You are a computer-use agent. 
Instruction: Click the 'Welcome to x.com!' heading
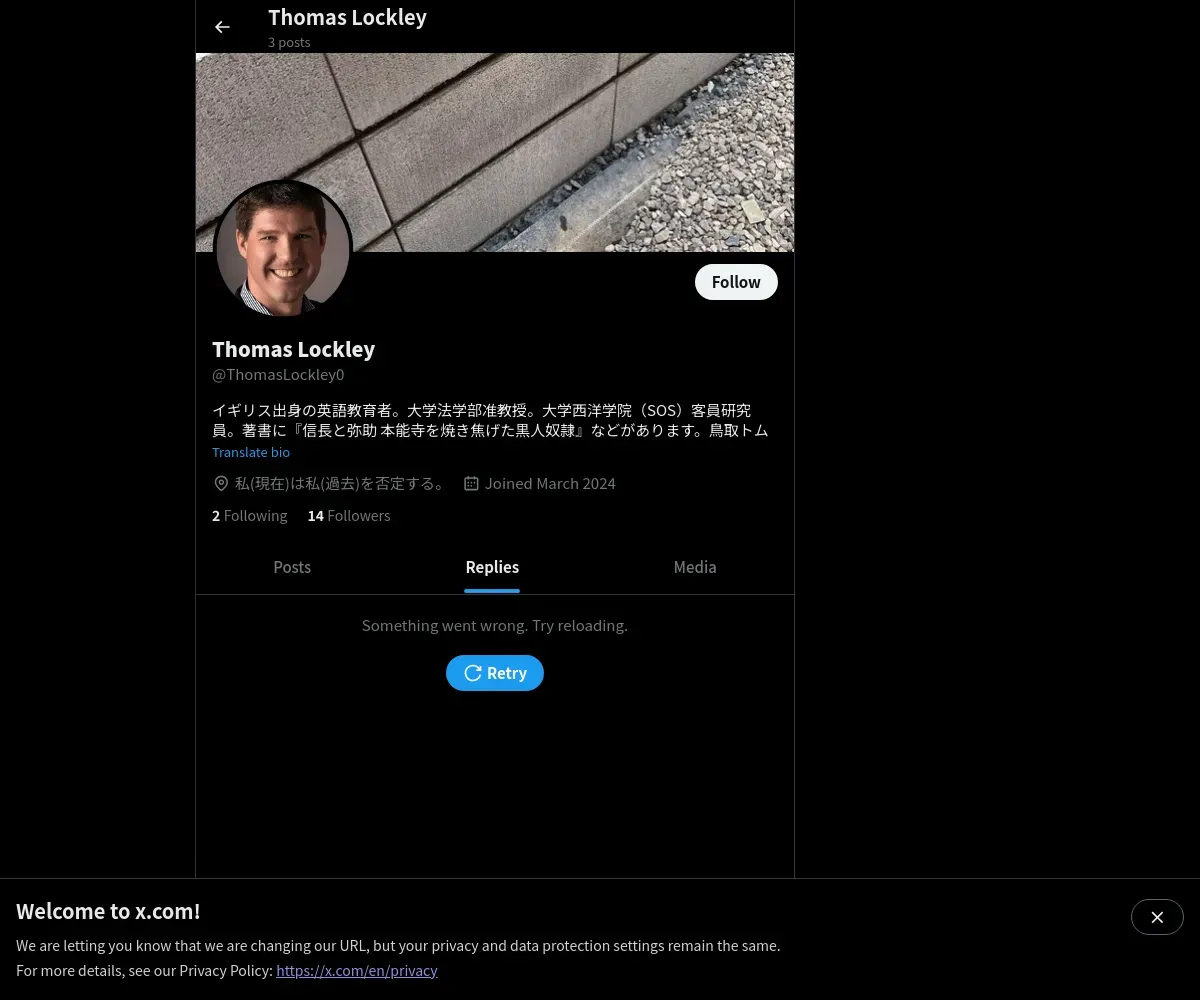[x=108, y=911]
